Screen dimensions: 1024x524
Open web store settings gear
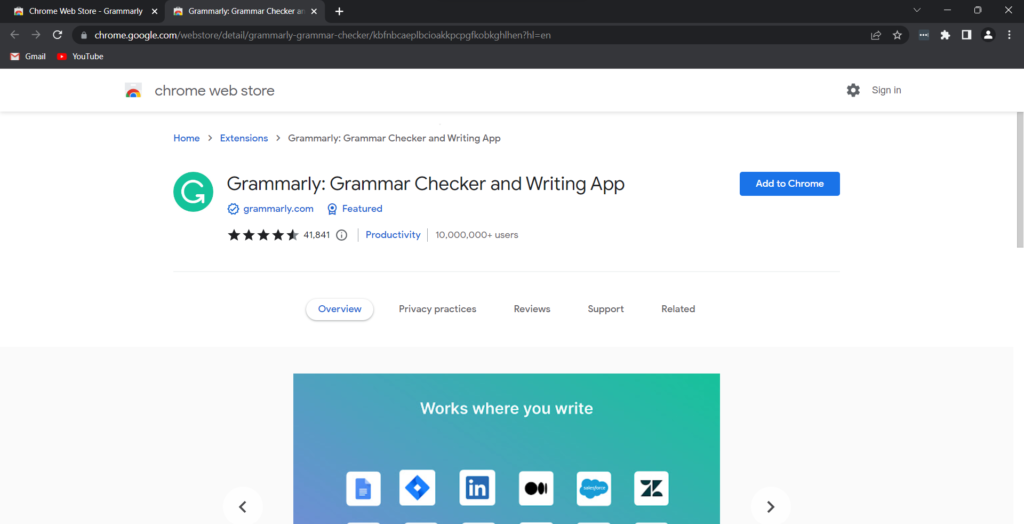[853, 90]
